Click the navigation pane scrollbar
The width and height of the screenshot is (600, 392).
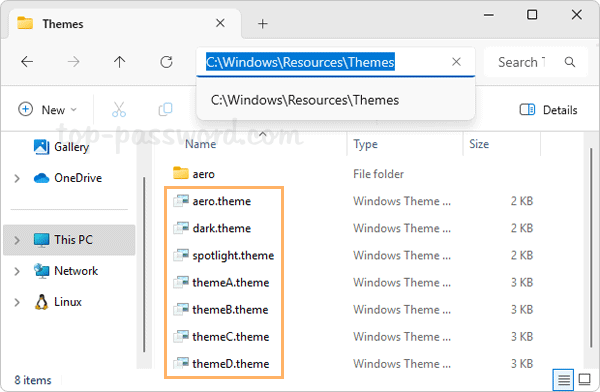tap(144, 264)
